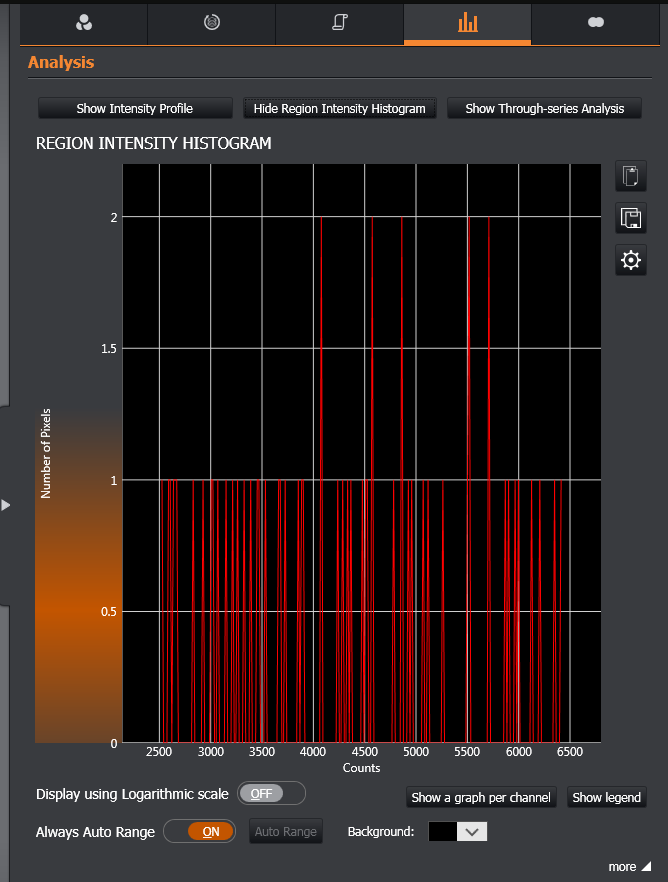
Task: Copy histogram data to clipboard
Action: (x=630, y=177)
